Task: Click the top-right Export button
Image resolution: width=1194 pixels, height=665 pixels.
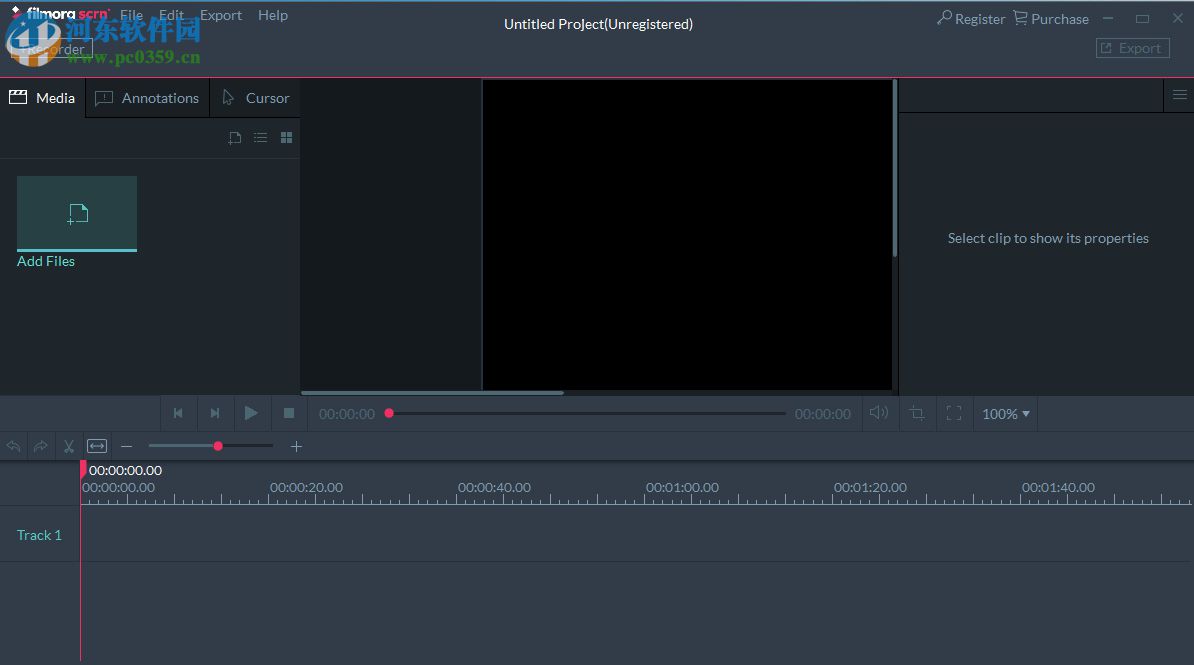Action: coord(1132,48)
